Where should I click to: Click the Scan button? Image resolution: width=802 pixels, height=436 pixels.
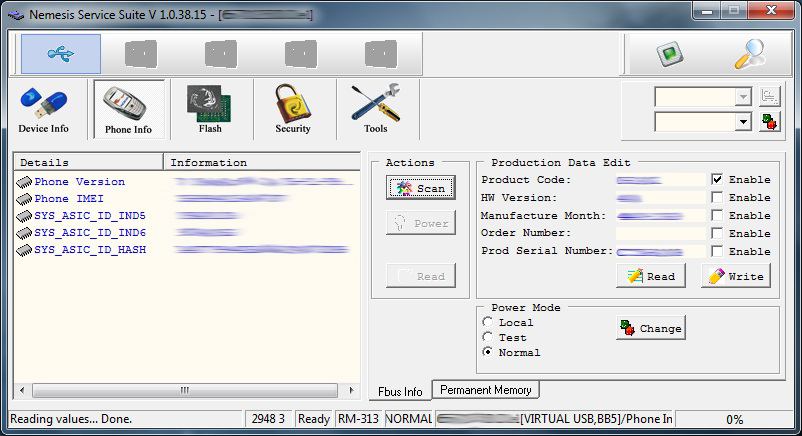[x=420, y=188]
